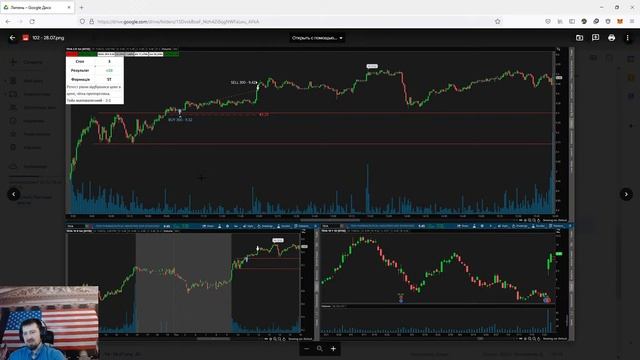Go back with the browser back arrow

tap(8, 21)
